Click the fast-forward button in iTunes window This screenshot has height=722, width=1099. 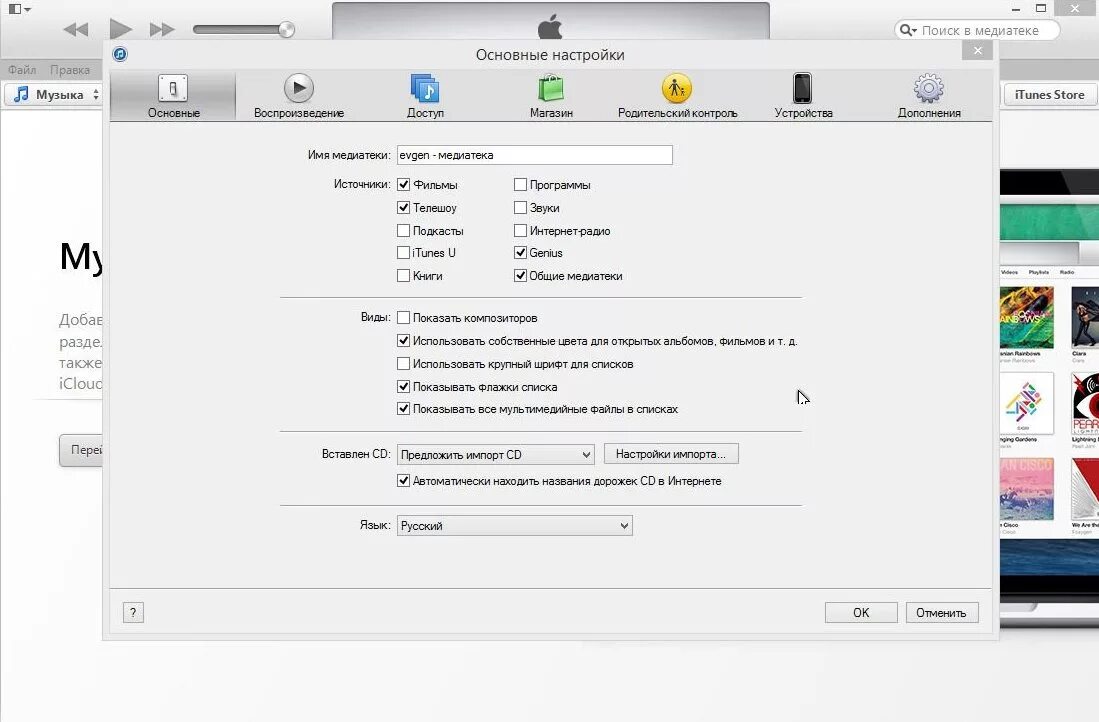162,29
